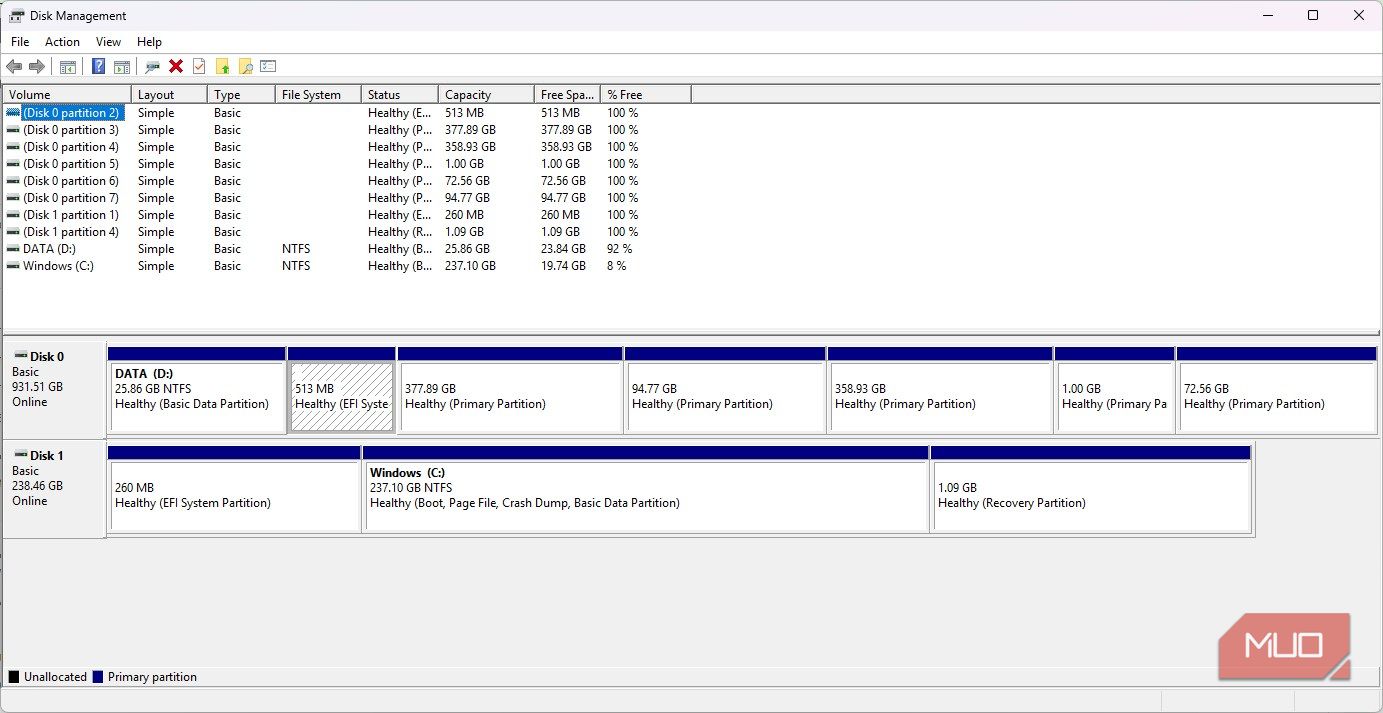The image size is (1383, 713).
Task: Click the yellow folder with green arrow icon
Action: (222, 67)
